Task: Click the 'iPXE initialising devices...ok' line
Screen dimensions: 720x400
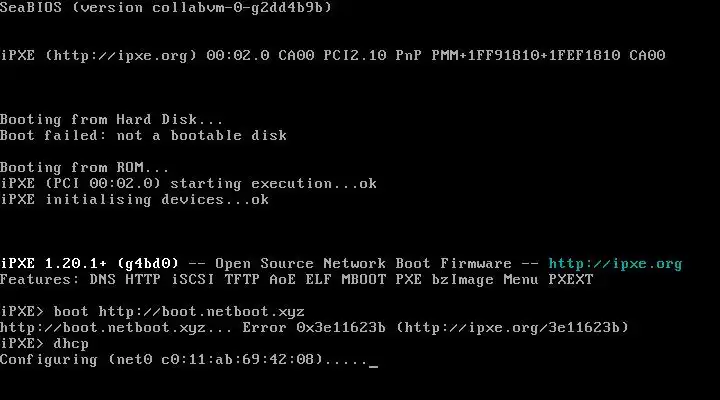Action: (134, 200)
